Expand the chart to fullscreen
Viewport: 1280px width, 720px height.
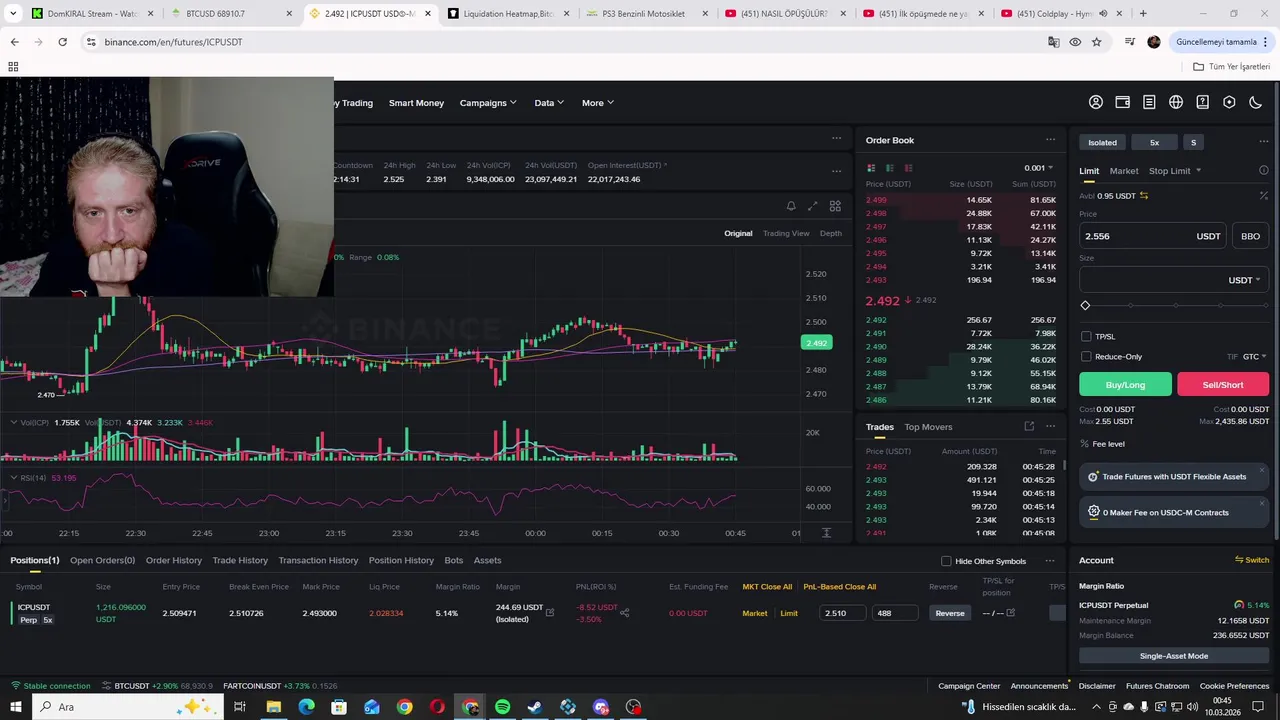coord(813,206)
